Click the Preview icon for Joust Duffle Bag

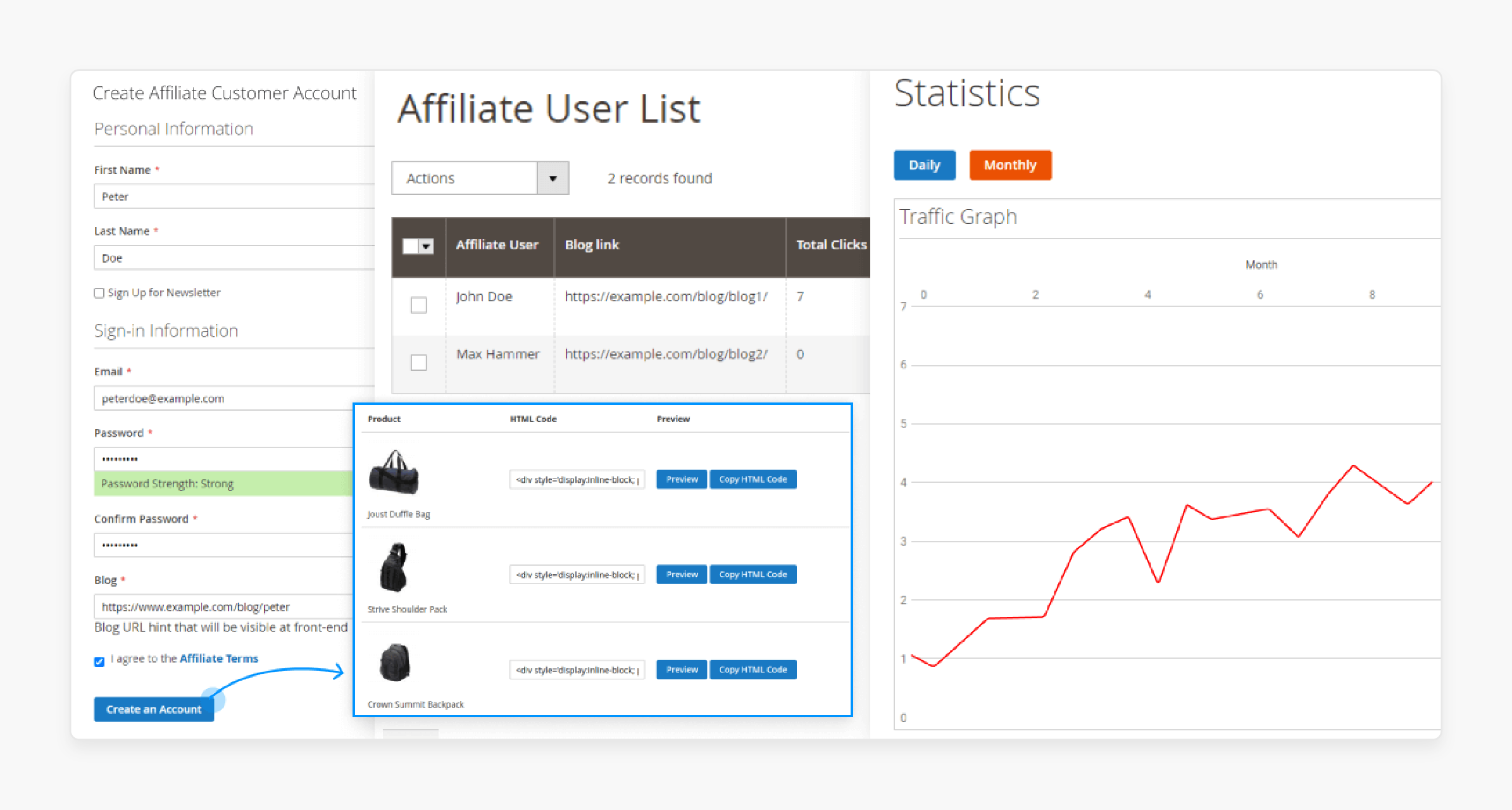(x=679, y=479)
